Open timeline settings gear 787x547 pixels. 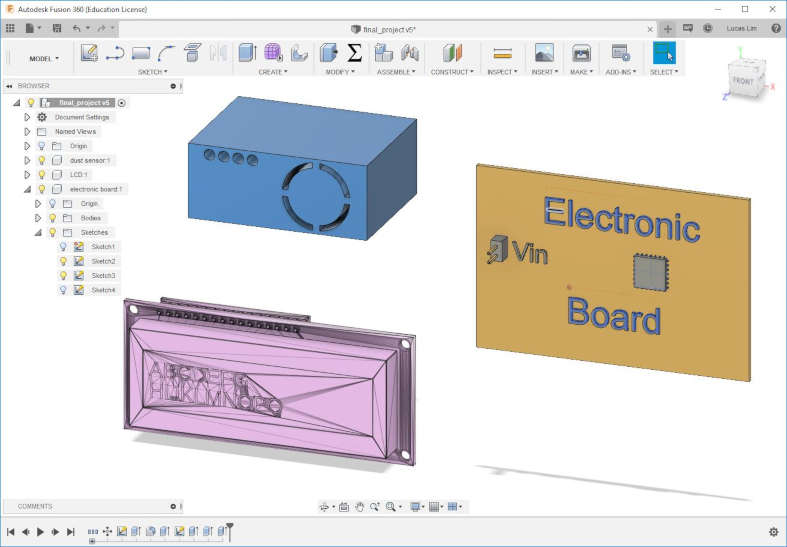[x=774, y=532]
